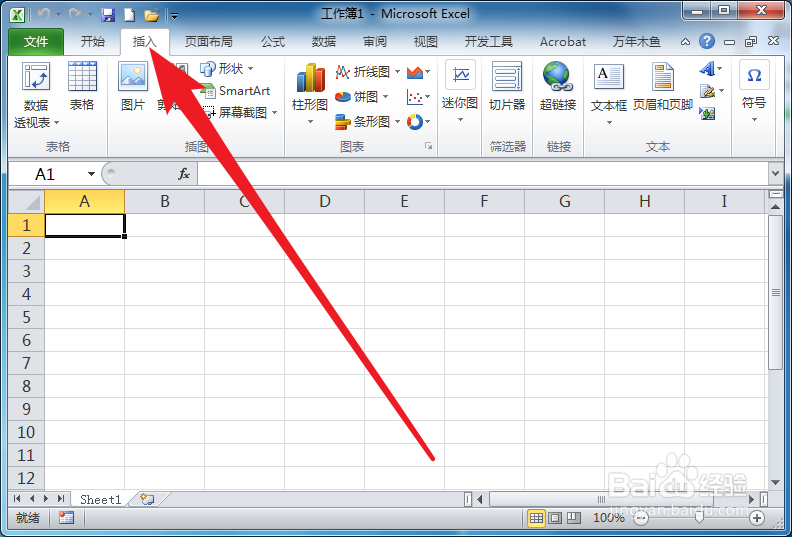792x537 pixels.
Task: Switch to the Home (开始) tab
Action: coord(93,41)
